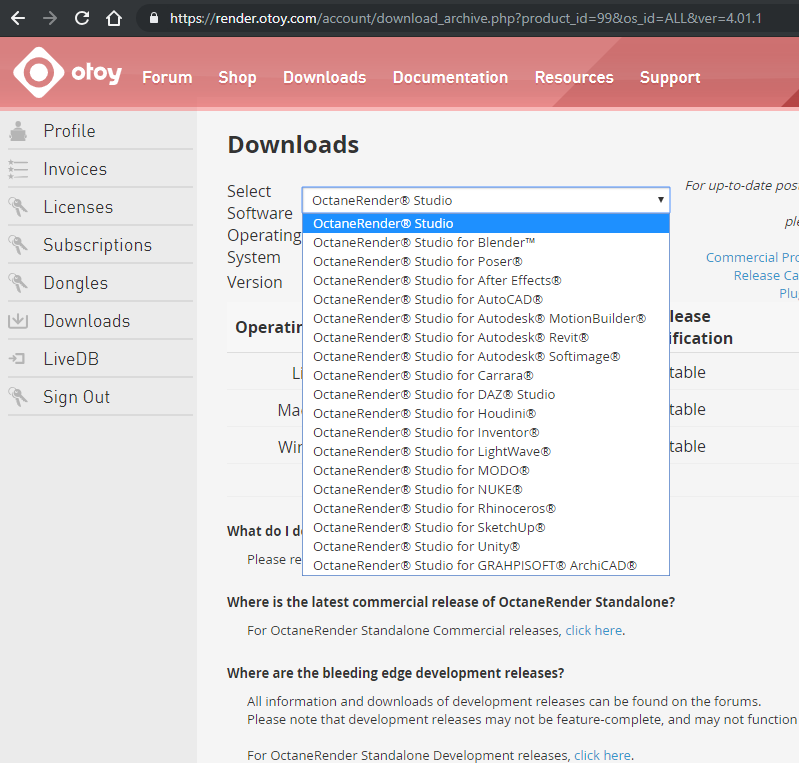Choose OctaneRender® Studio for Unity®

pos(486,546)
